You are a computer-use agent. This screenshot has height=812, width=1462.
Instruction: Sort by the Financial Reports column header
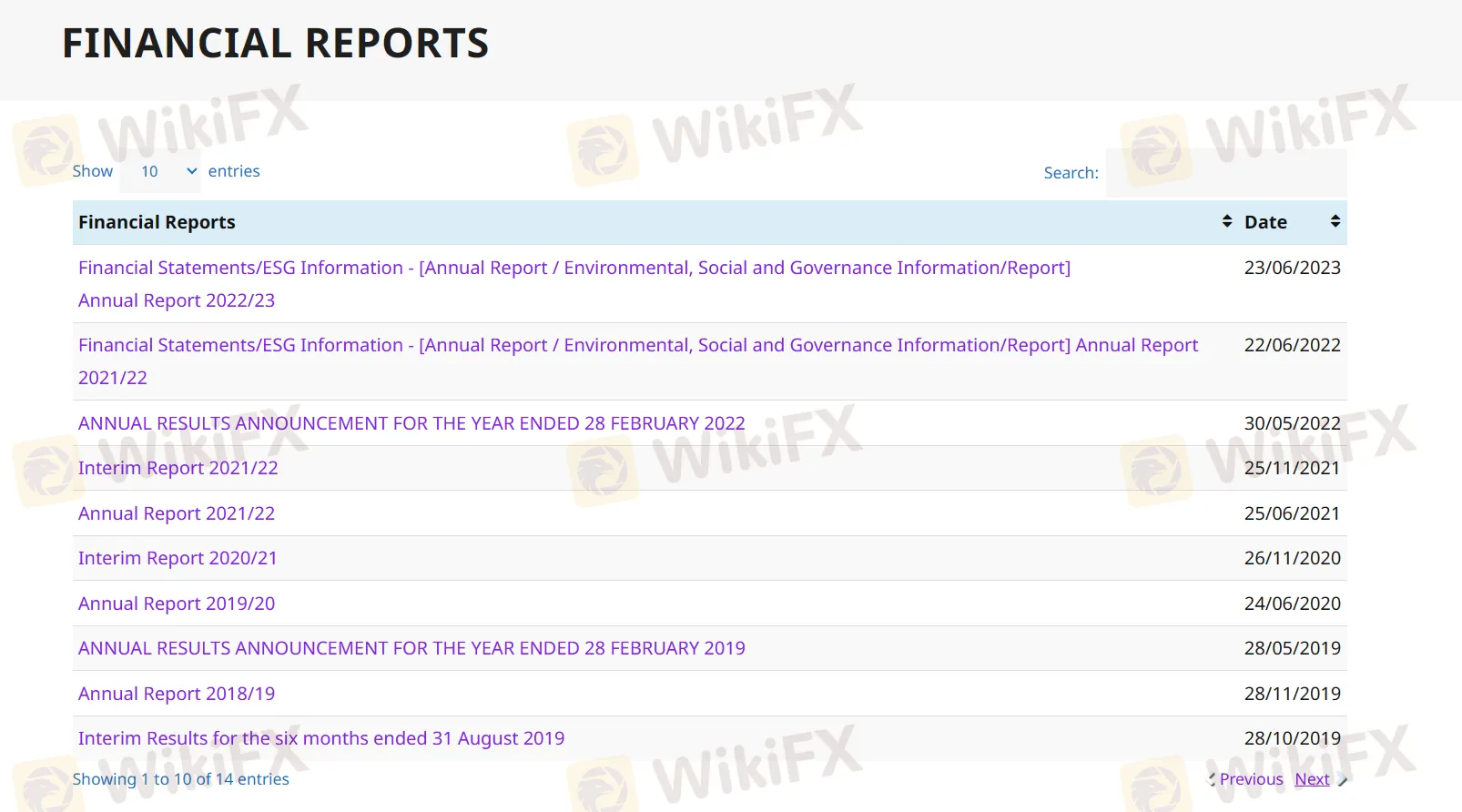point(655,222)
